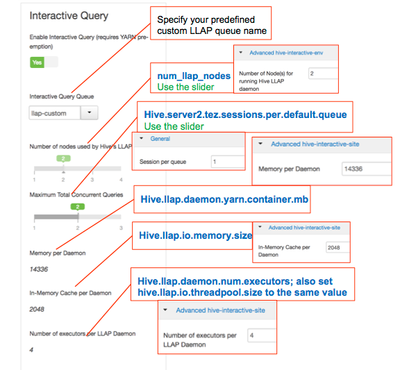Toggle the Enable Interactive Query Yes switch
The height and width of the screenshot is (370, 400).
click(44, 62)
